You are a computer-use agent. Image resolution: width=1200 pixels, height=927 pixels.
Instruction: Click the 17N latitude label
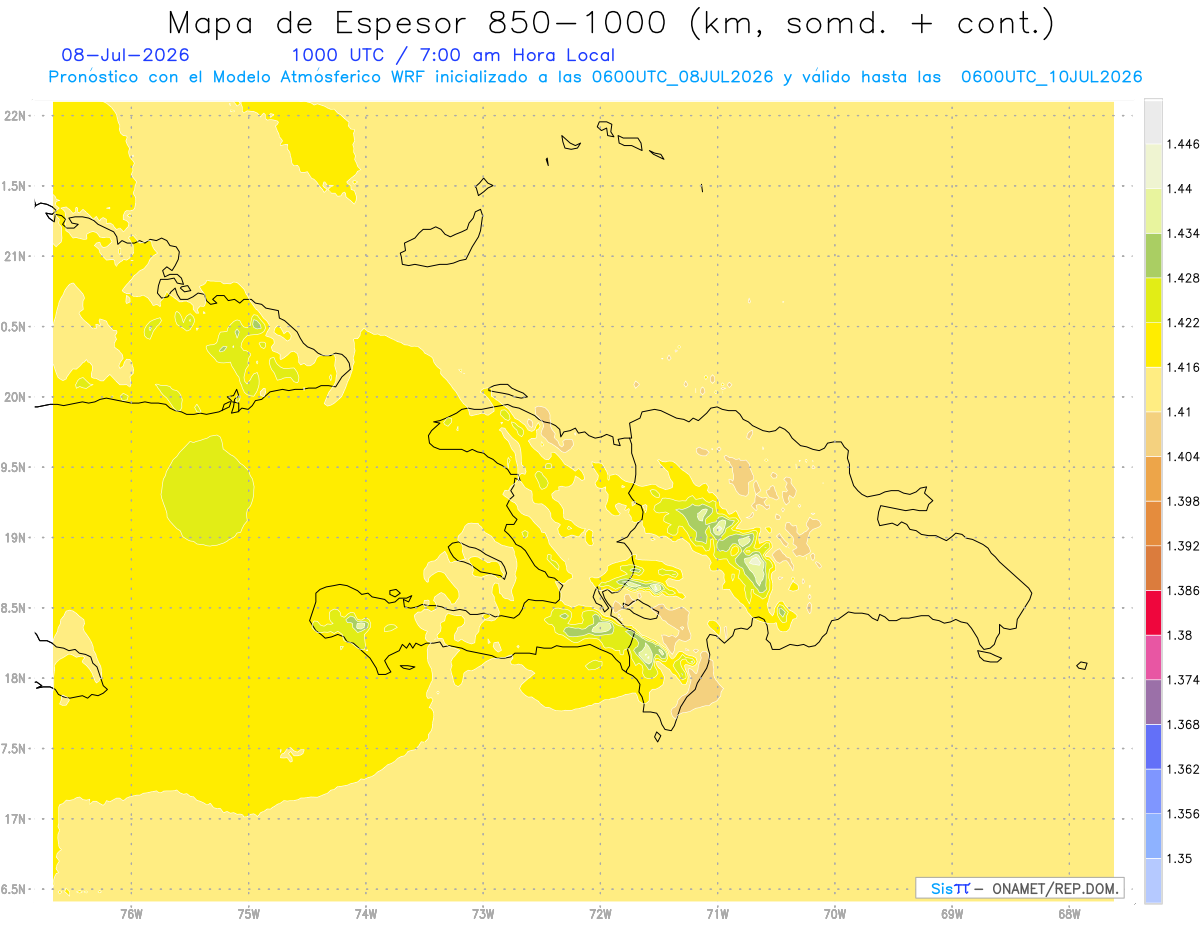pyautogui.click(x=14, y=819)
